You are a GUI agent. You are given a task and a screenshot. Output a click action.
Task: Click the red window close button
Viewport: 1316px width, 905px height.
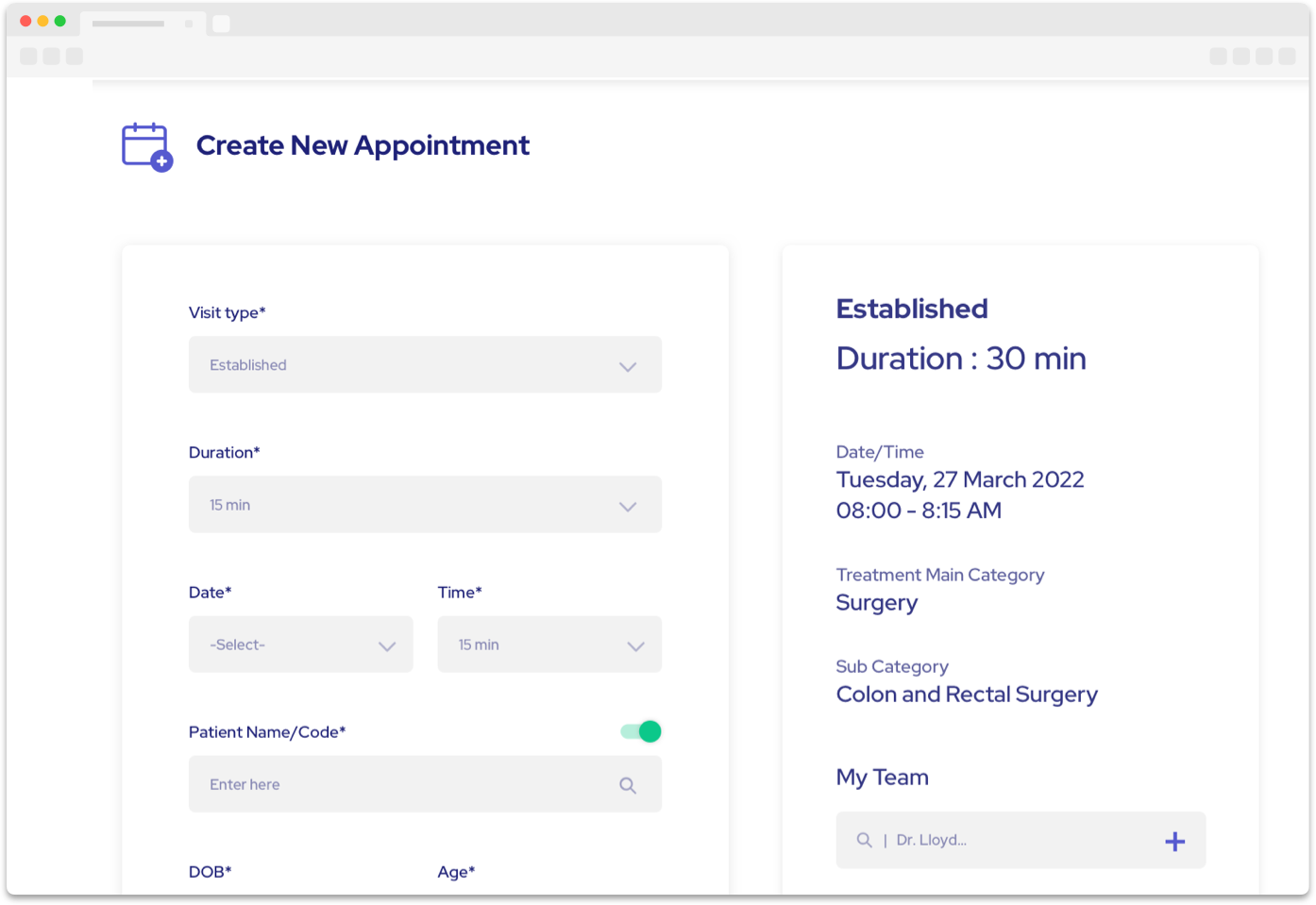(x=25, y=21)
